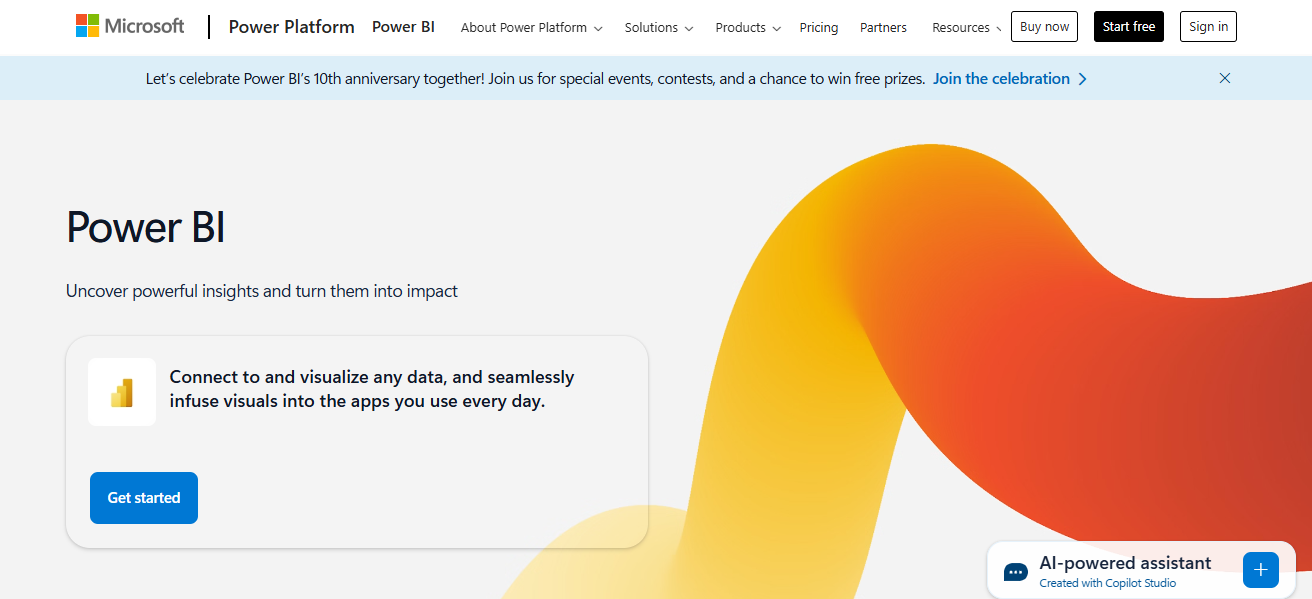Click the 'Power BI' main heading
1312x599 pixels.
(x=146, y=227)
